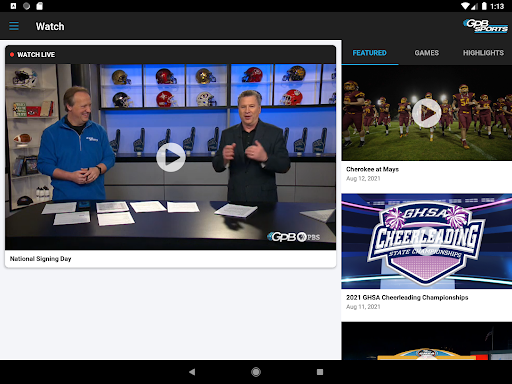
Task: Tap the Android recent apps button
Action: point(320,372)
